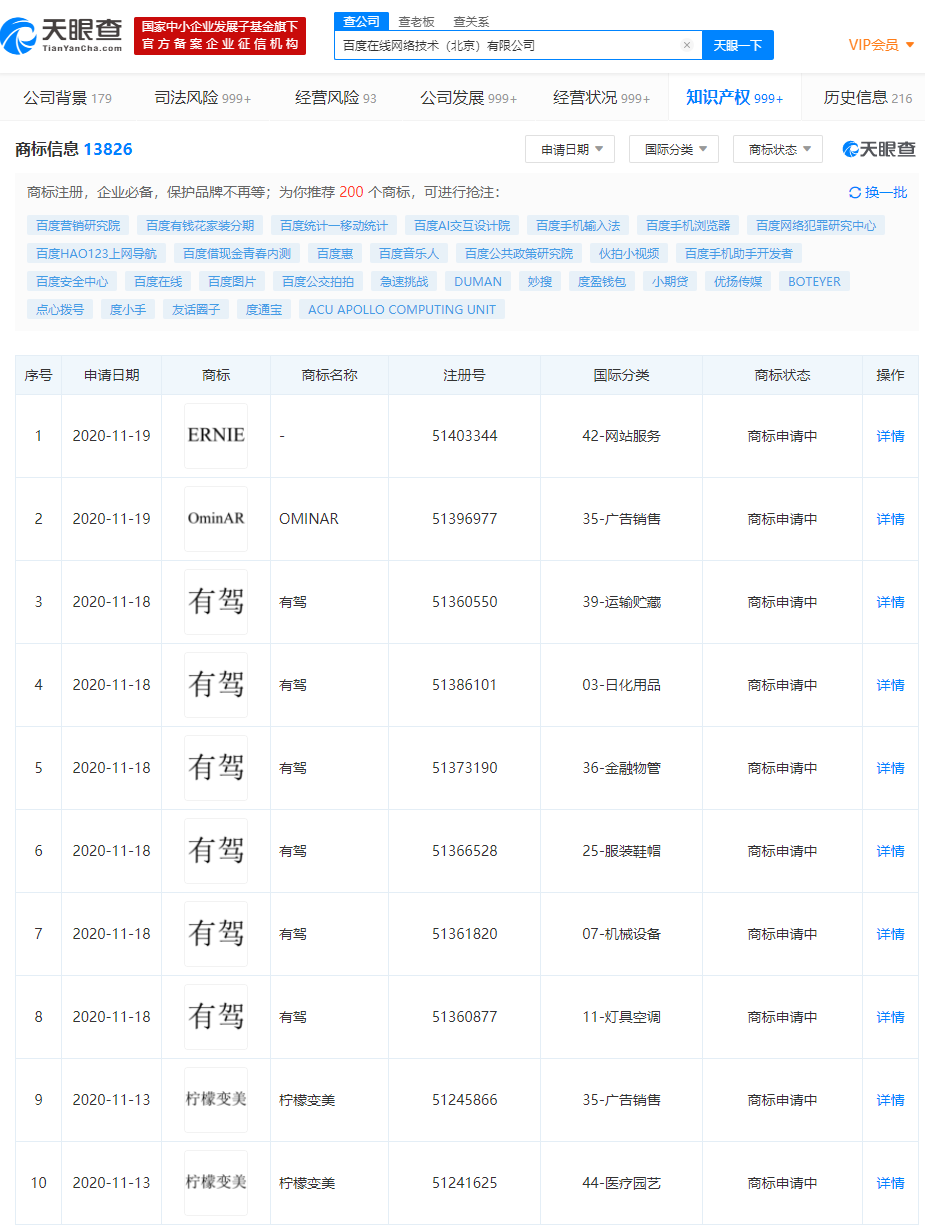This screenshot has width=925, height=1229.
Task: Select 百度营销研究院 trademark tag
Action: pos(78,226)
